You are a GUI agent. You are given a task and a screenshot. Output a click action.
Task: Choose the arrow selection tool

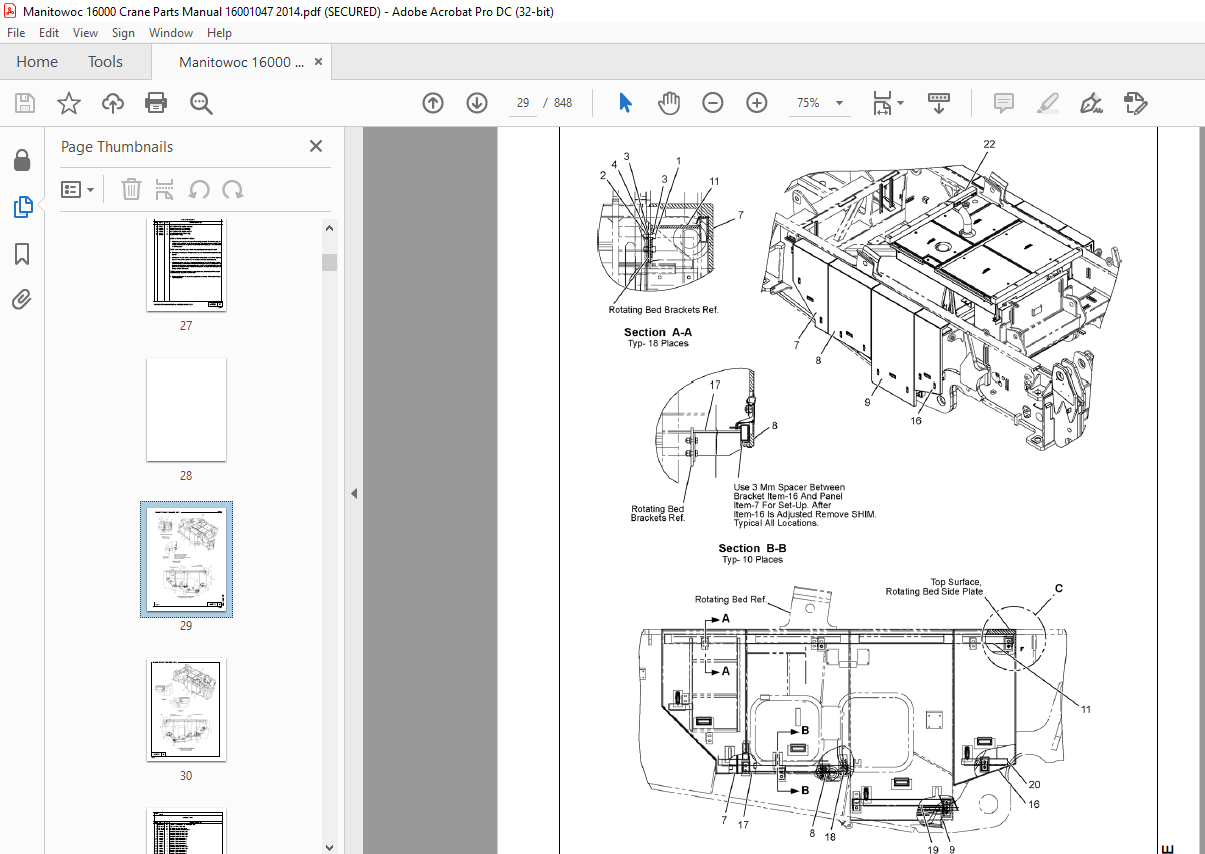(626, 103)
